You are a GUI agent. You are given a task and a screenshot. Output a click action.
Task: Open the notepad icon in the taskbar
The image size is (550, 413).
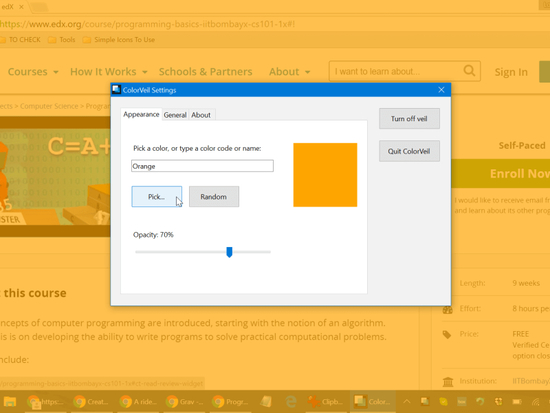(267, 401)
